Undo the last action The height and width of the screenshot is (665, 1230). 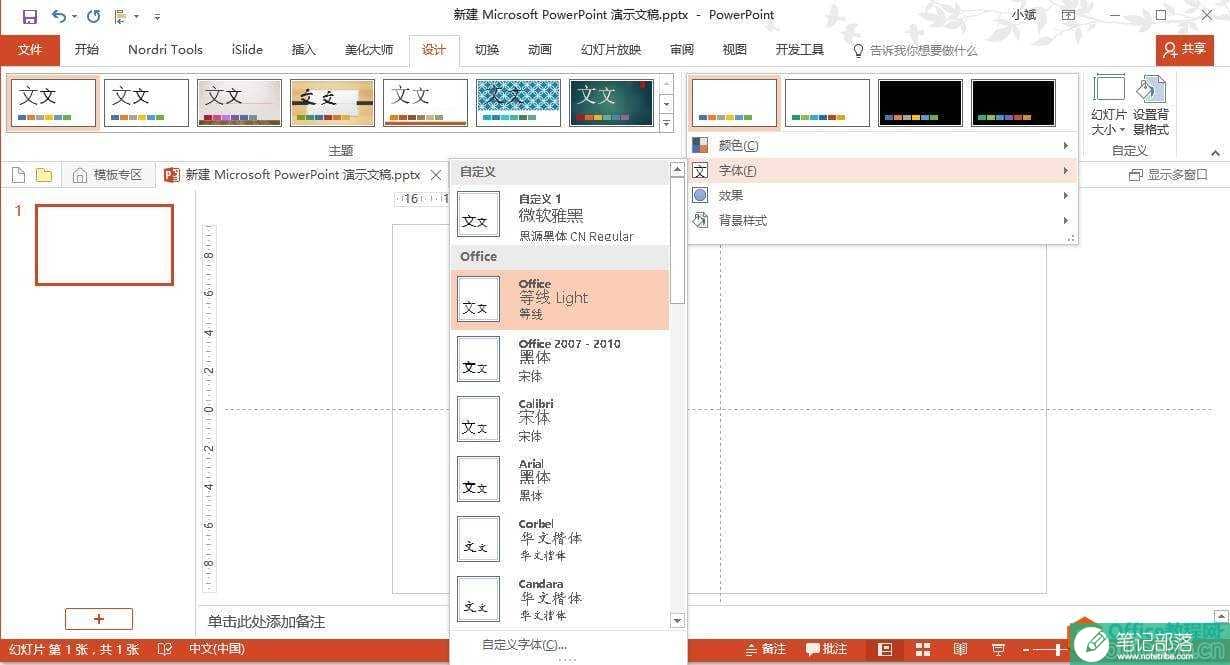point(59,16)
